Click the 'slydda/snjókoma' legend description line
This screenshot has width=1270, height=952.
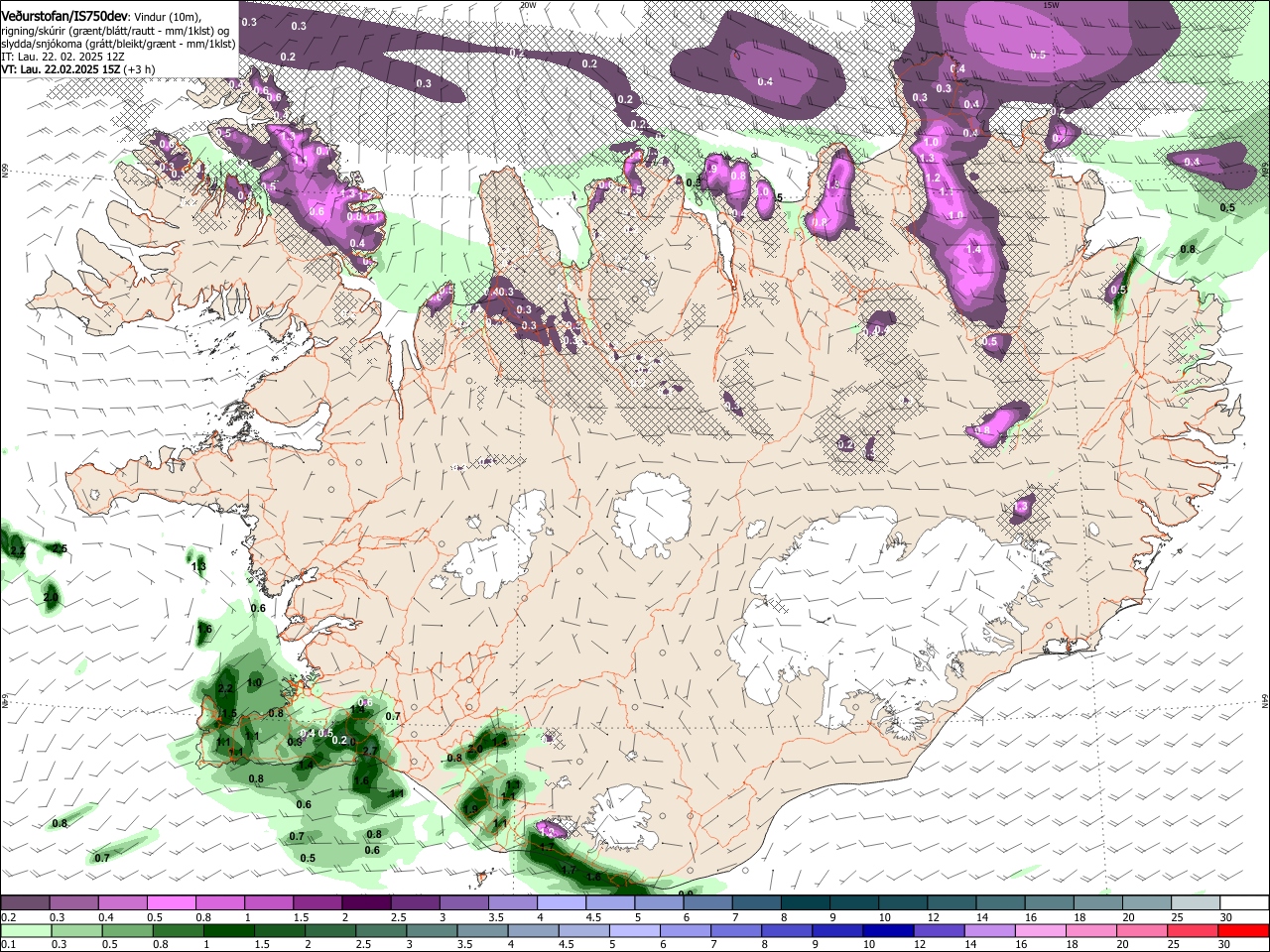point(118,44)
